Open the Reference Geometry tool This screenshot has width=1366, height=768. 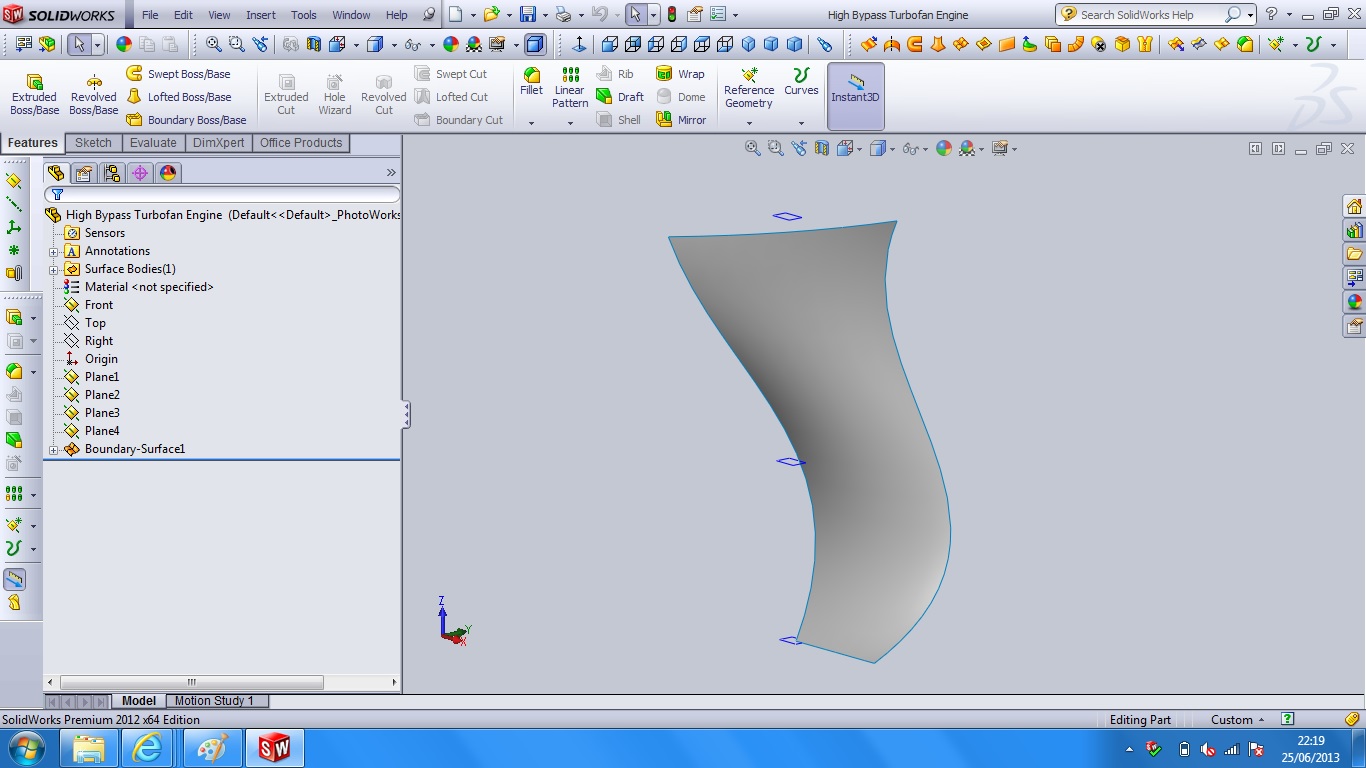pyautogui.click(x=748, y=90)
